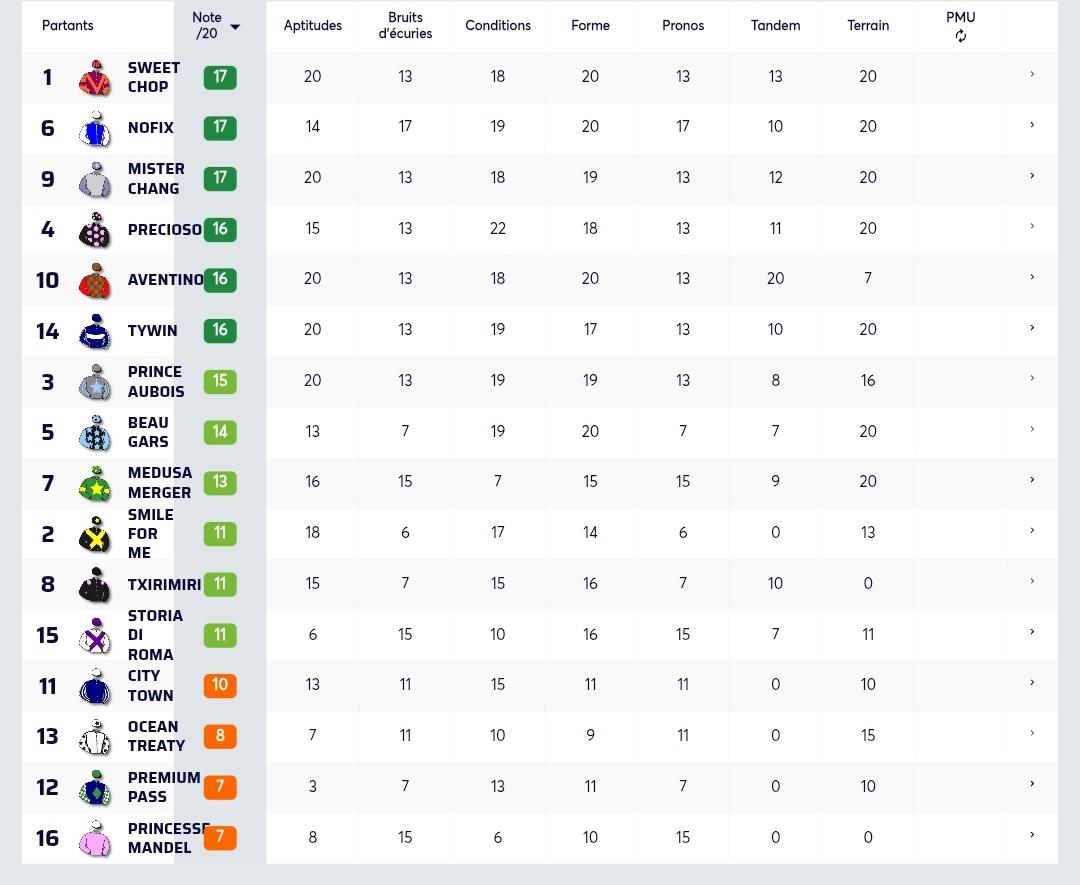This screenshot has height=885, width=1080.
Task: Expand Sweet Chop row chevron
Action: (x=1032, y=74)
